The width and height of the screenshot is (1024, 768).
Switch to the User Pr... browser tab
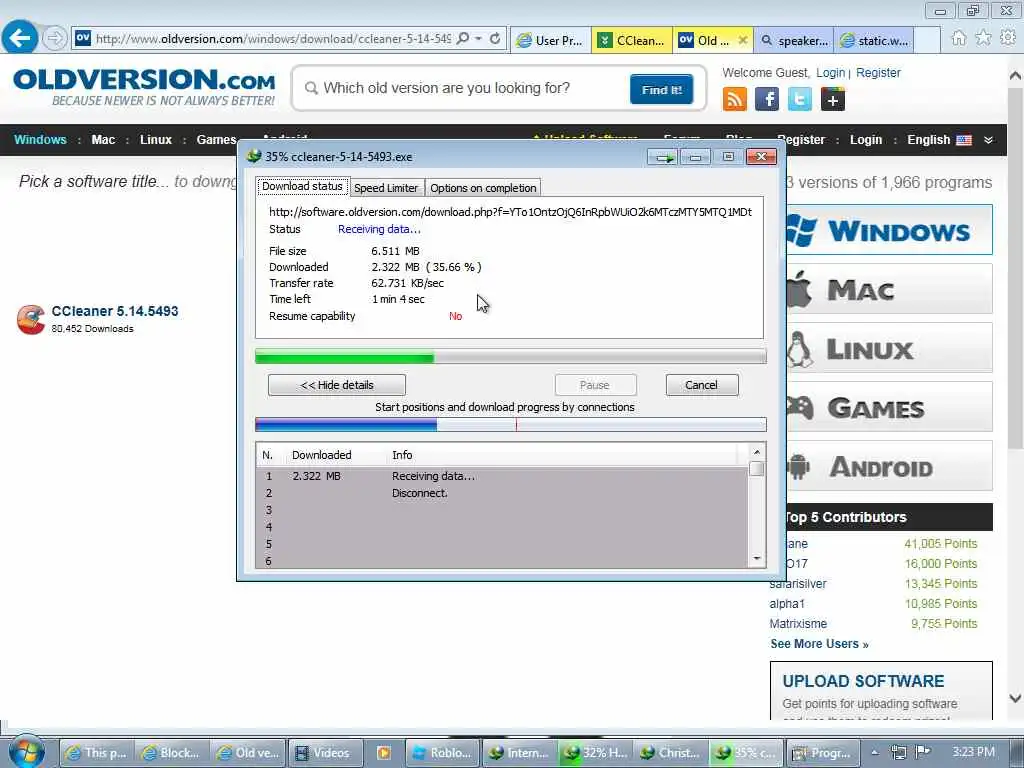click(x=550, y=40)
